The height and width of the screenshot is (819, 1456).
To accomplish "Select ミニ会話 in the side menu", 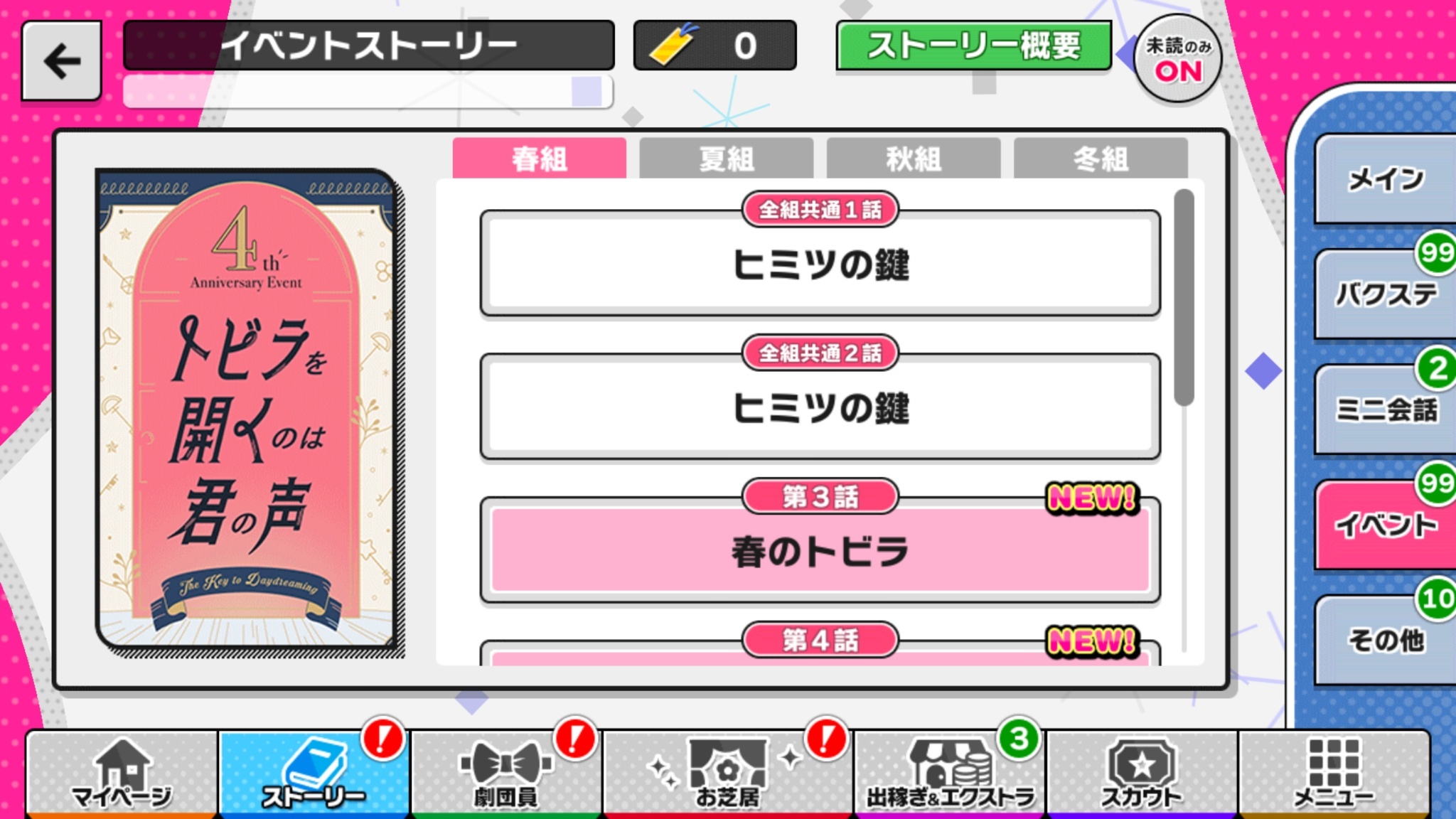I will [x=1385, y=410].
